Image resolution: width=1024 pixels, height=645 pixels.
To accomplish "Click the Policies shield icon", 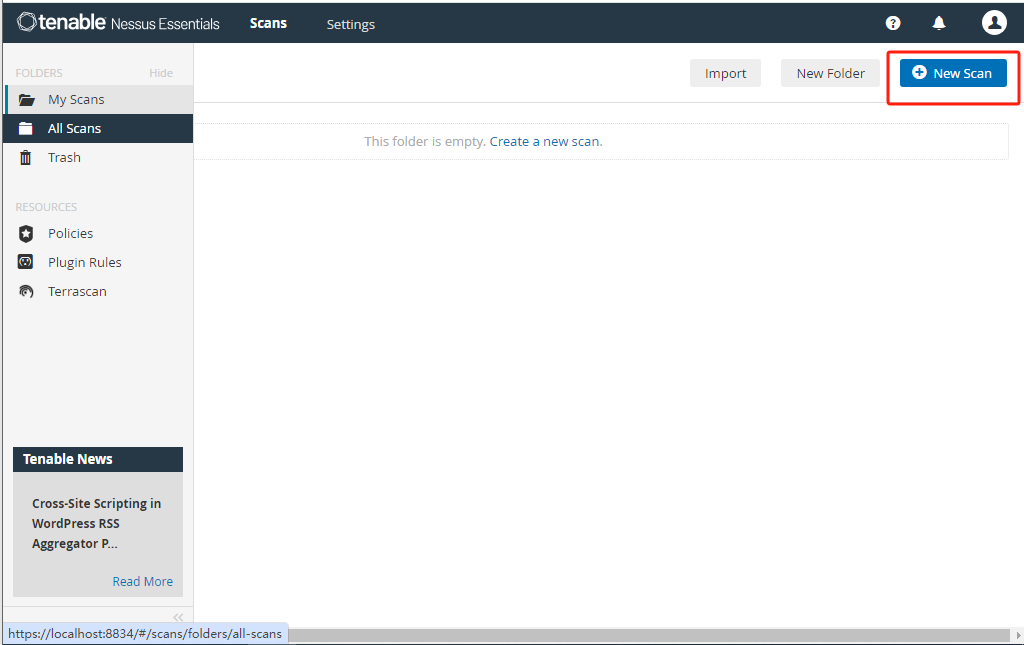I will 25,233.
